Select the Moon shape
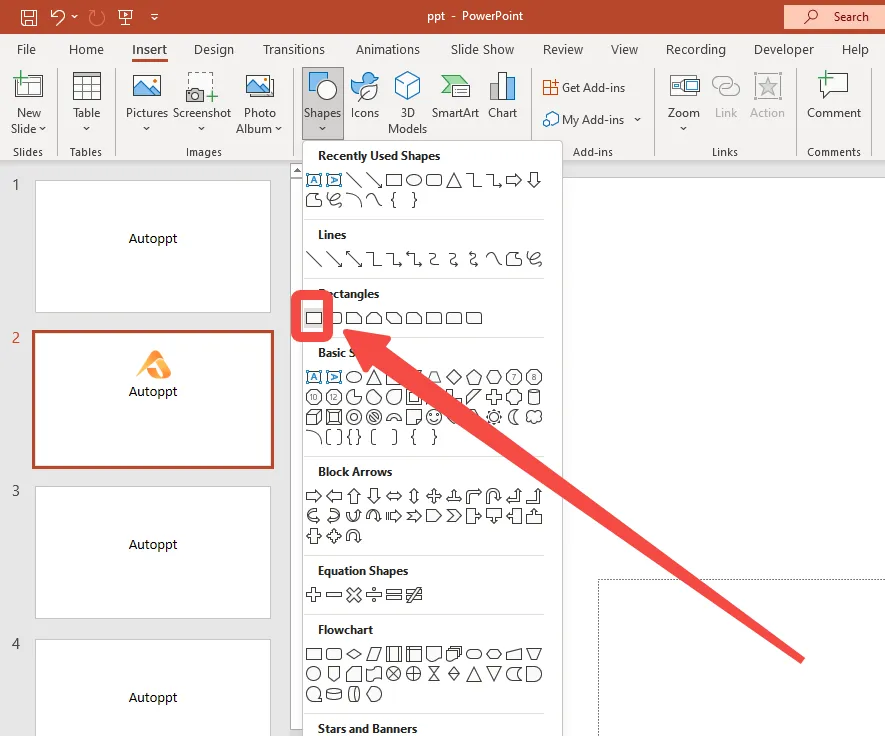The height and width of the screenshot is (736, 885). coord(514,417)
